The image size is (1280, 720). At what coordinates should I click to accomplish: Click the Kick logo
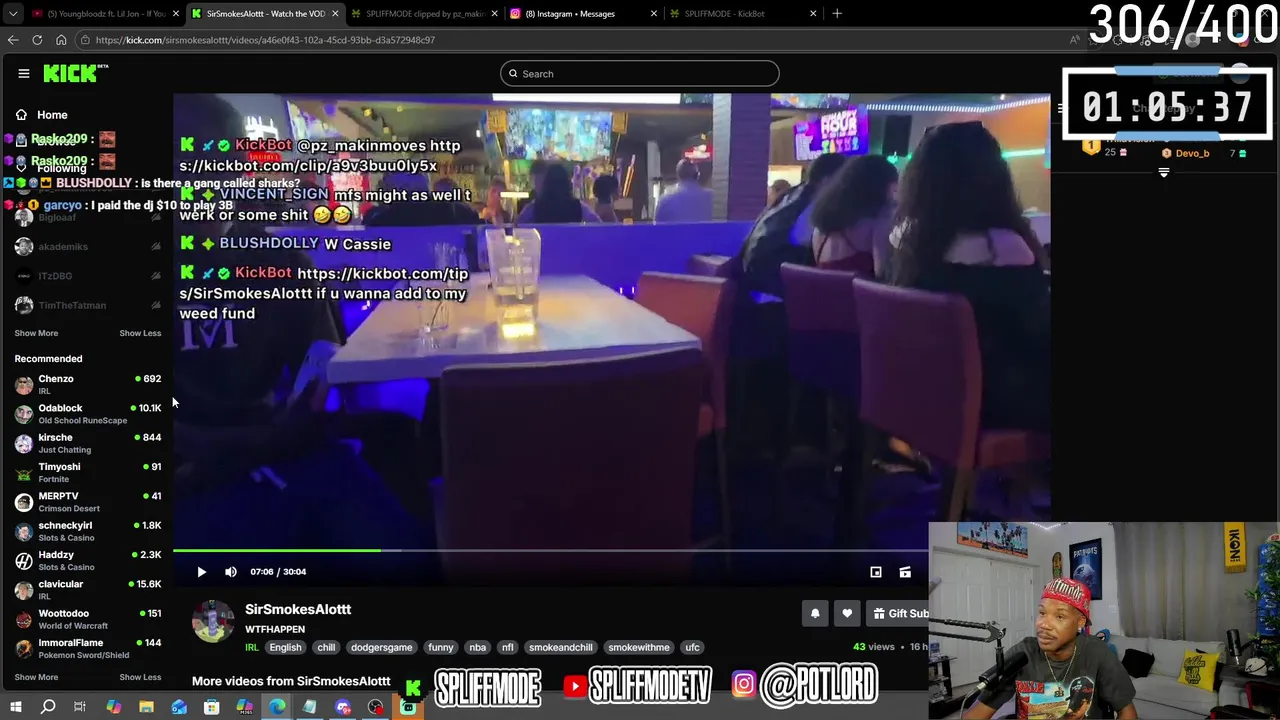tap(75, 73)
